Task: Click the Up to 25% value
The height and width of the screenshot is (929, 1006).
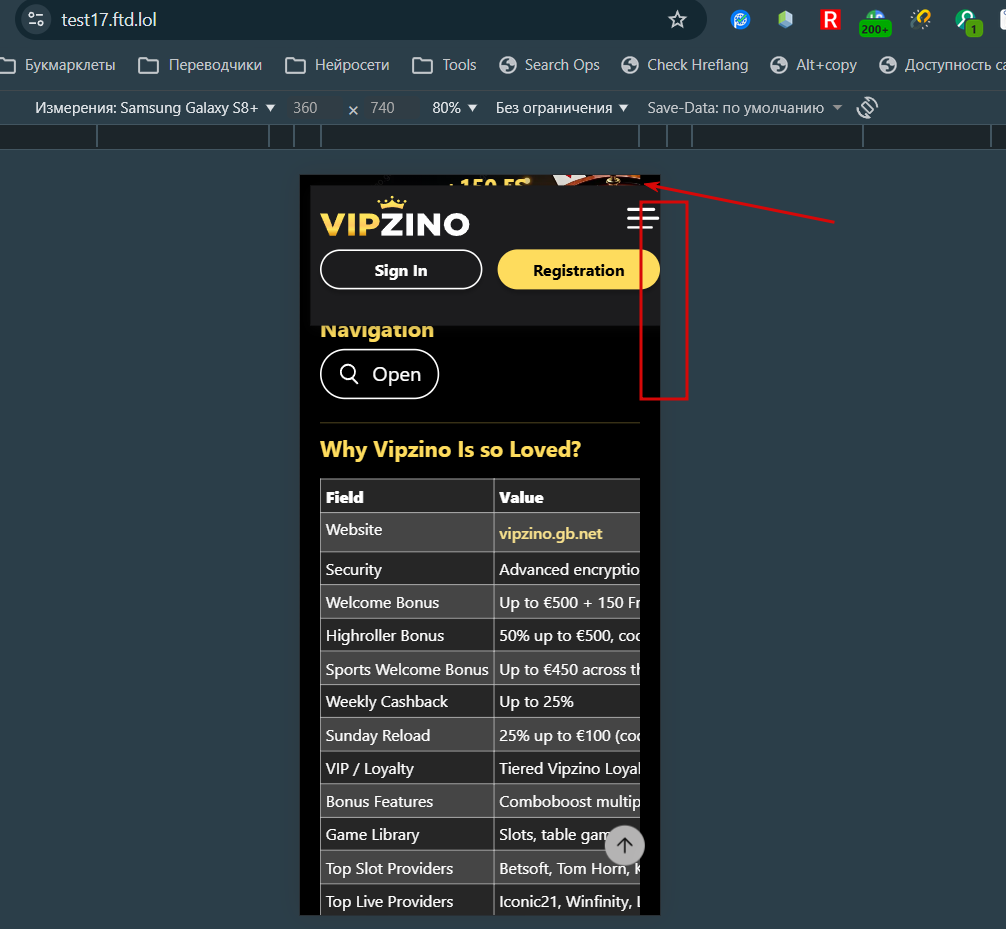Action: click(x=567, y=701)
